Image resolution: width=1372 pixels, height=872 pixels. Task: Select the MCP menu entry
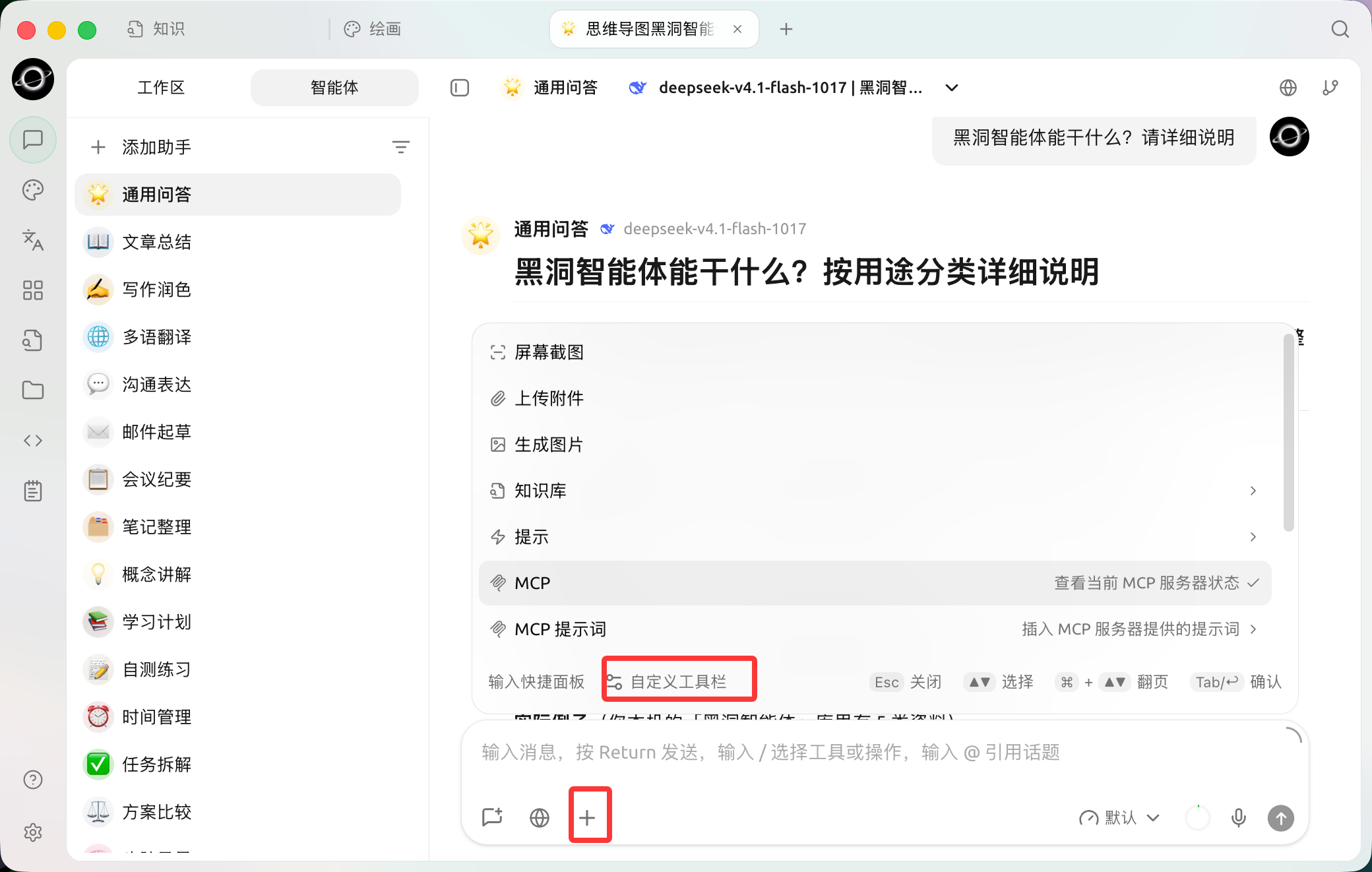pos(875,583)
